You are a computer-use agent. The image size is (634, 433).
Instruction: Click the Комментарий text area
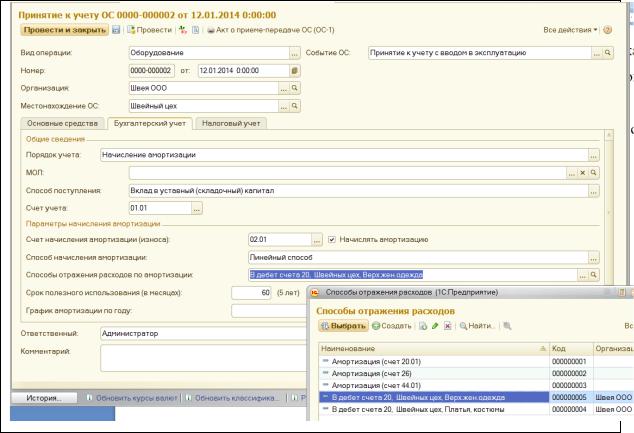click(203, 358)
